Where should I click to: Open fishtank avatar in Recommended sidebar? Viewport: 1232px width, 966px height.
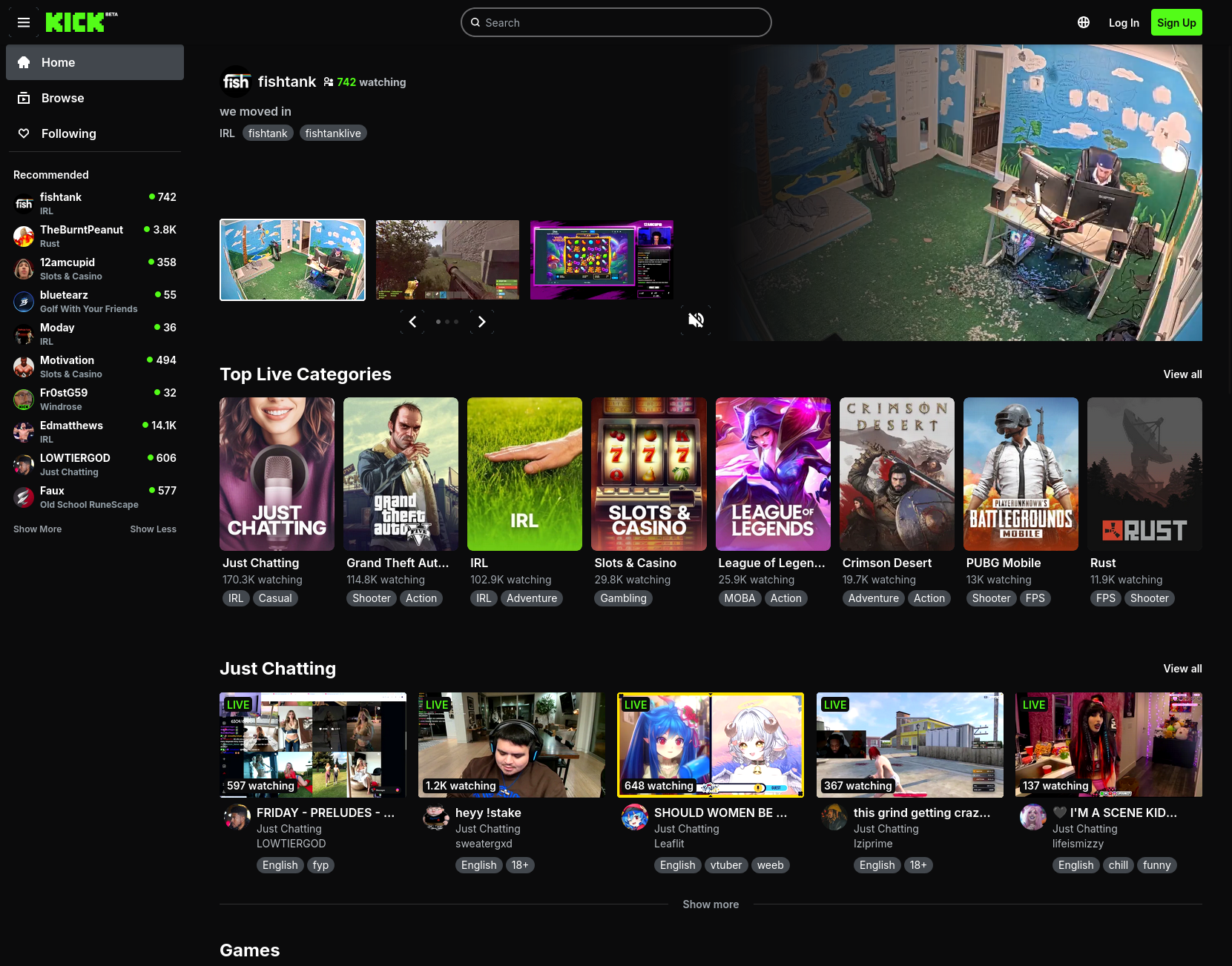(24, 204)
